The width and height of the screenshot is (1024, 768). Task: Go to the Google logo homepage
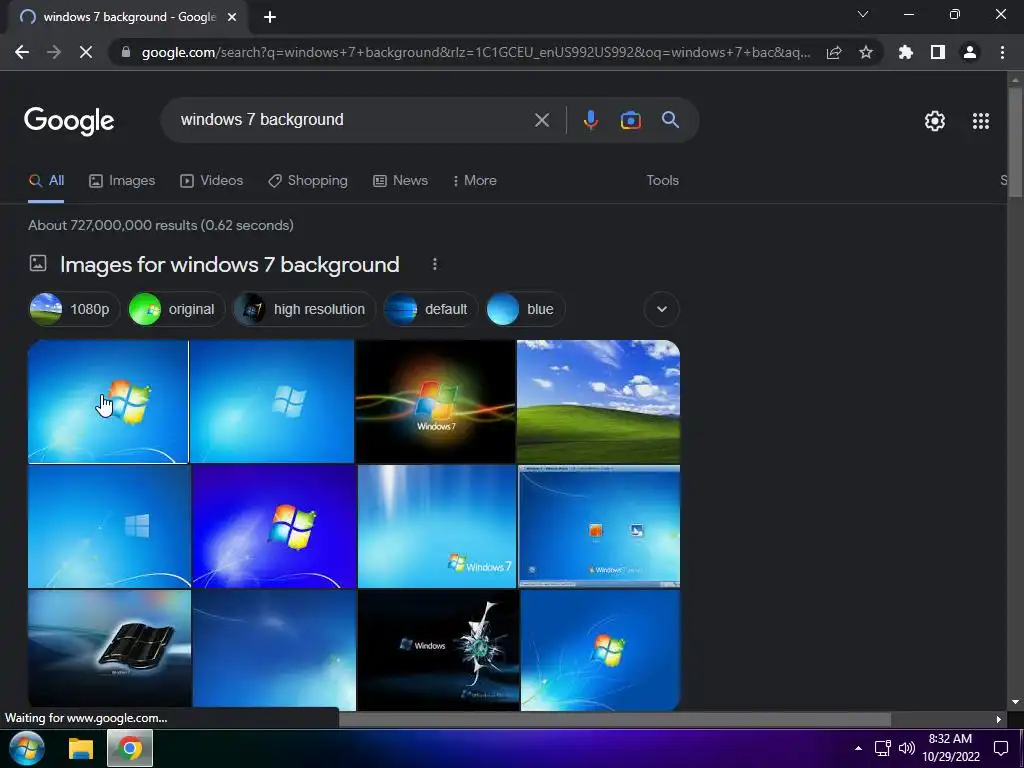point(69,121)
